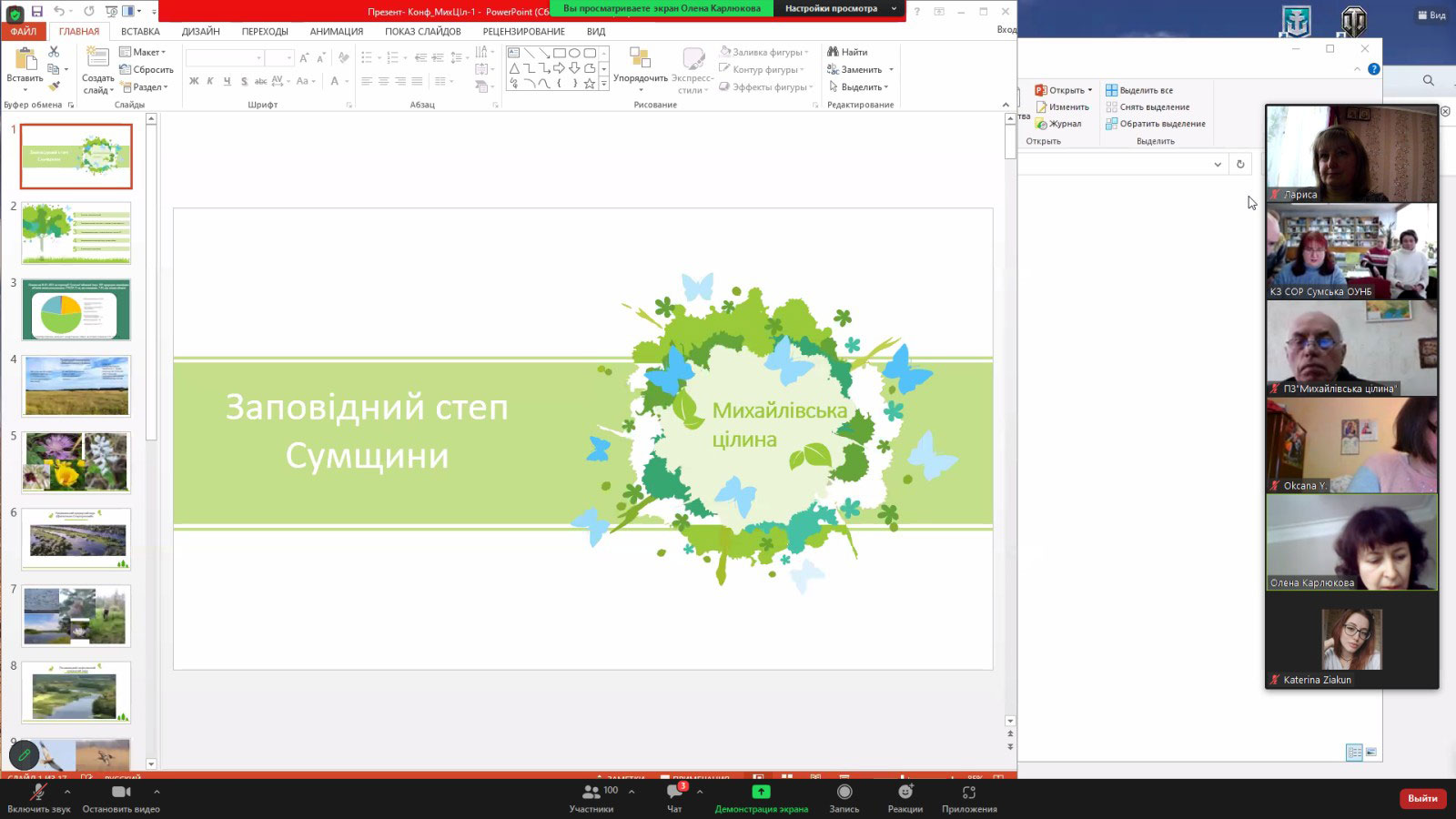Image resolution: width=1456 pixels, height=819 pixels.
Task: Click the Сбросить (Reset) button
Action: [x=146, y=69]
